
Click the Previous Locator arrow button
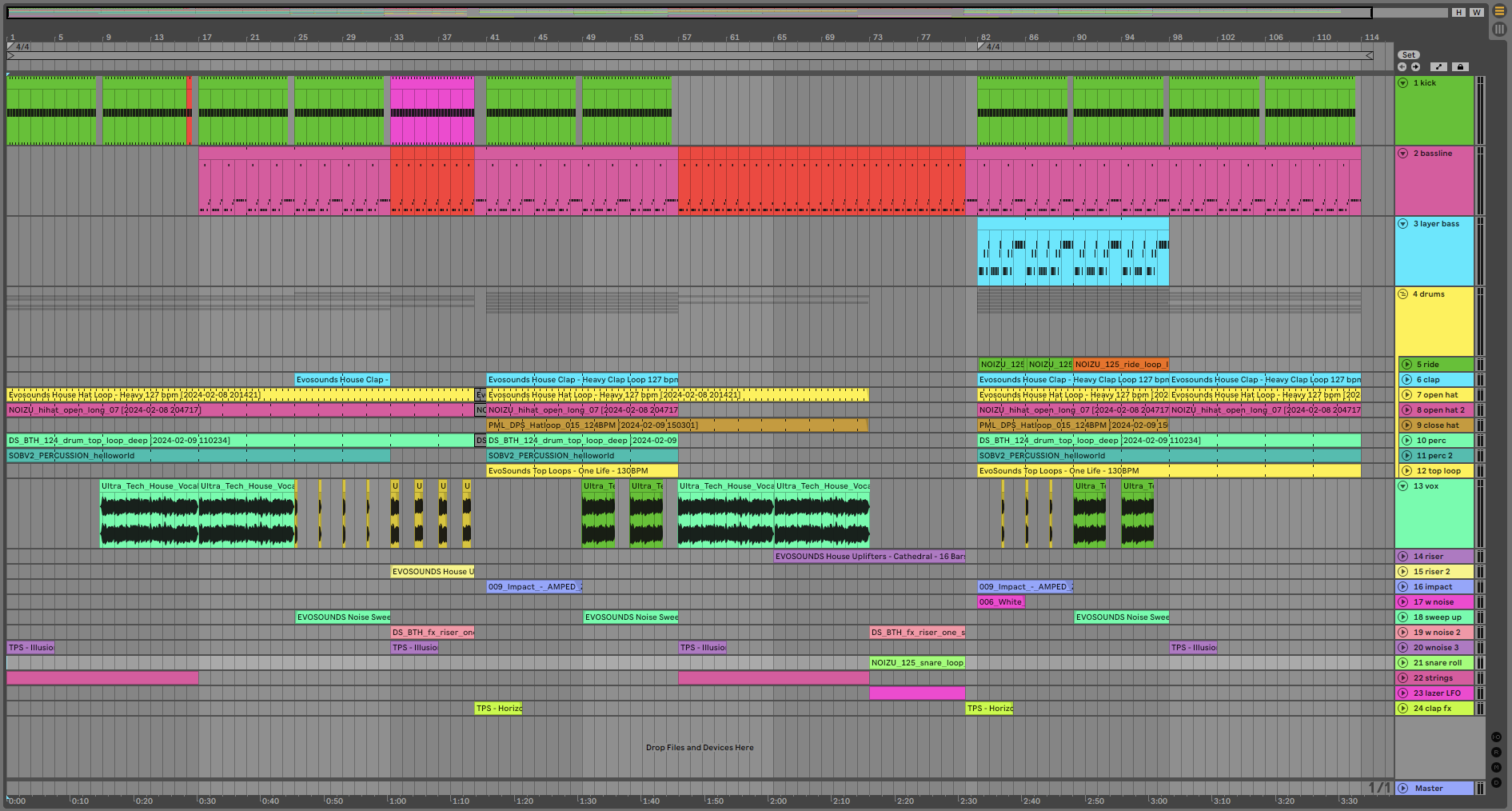[1402, 67]
